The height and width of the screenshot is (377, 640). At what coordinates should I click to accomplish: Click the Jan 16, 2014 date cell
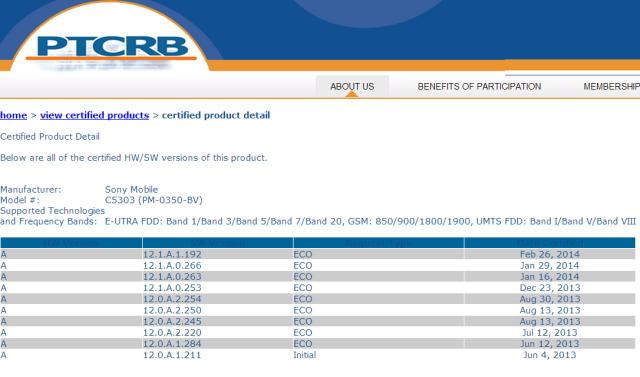click(x=549, y=277)
